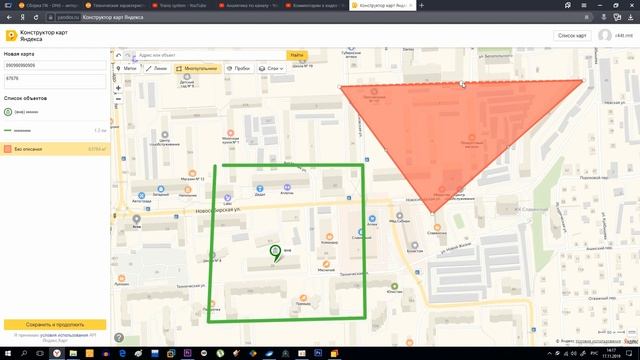Click the yellow Найти search button
This screenshot has height=360, width=640.
pos(297,55)
